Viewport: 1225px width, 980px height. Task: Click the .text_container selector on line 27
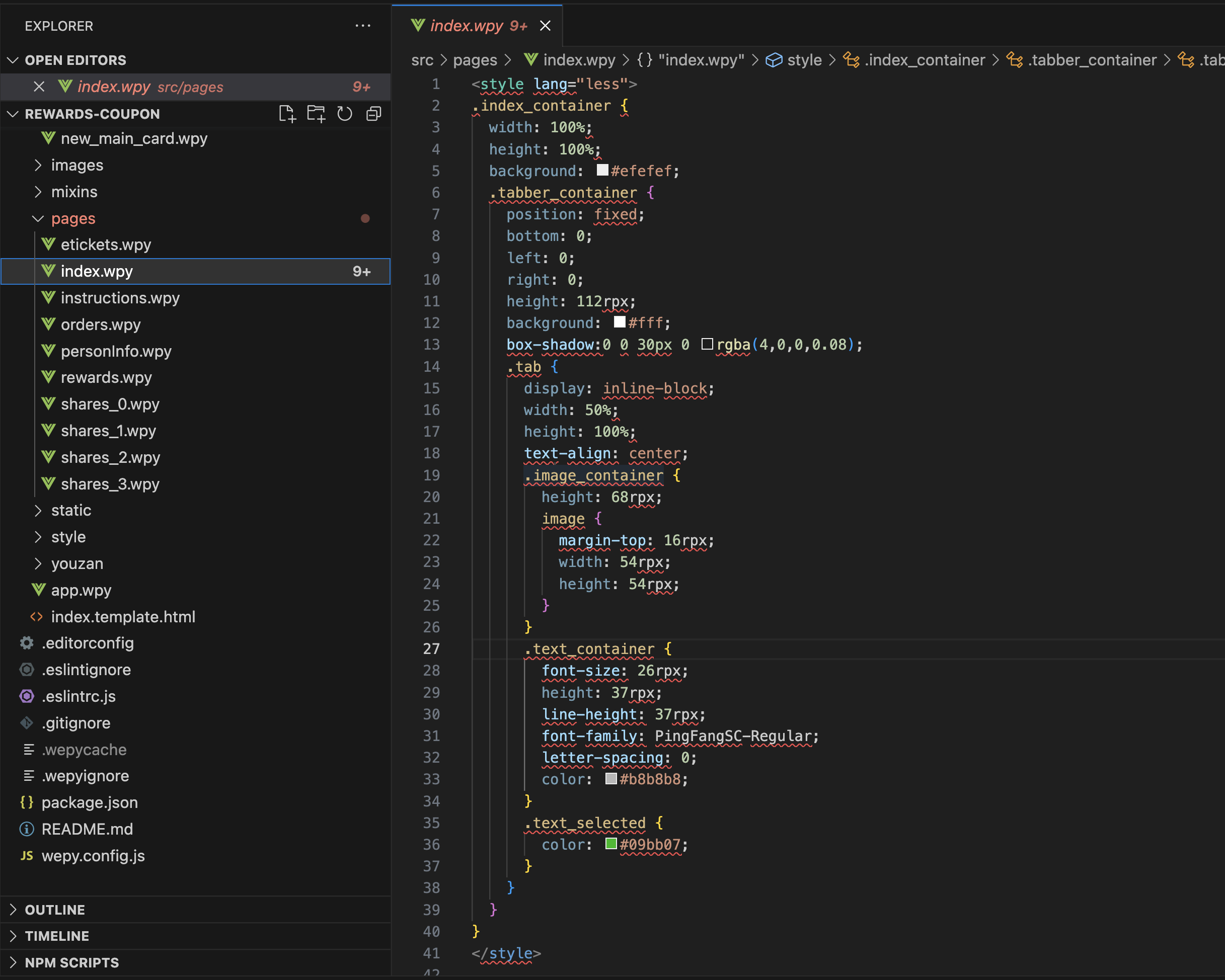589,649
